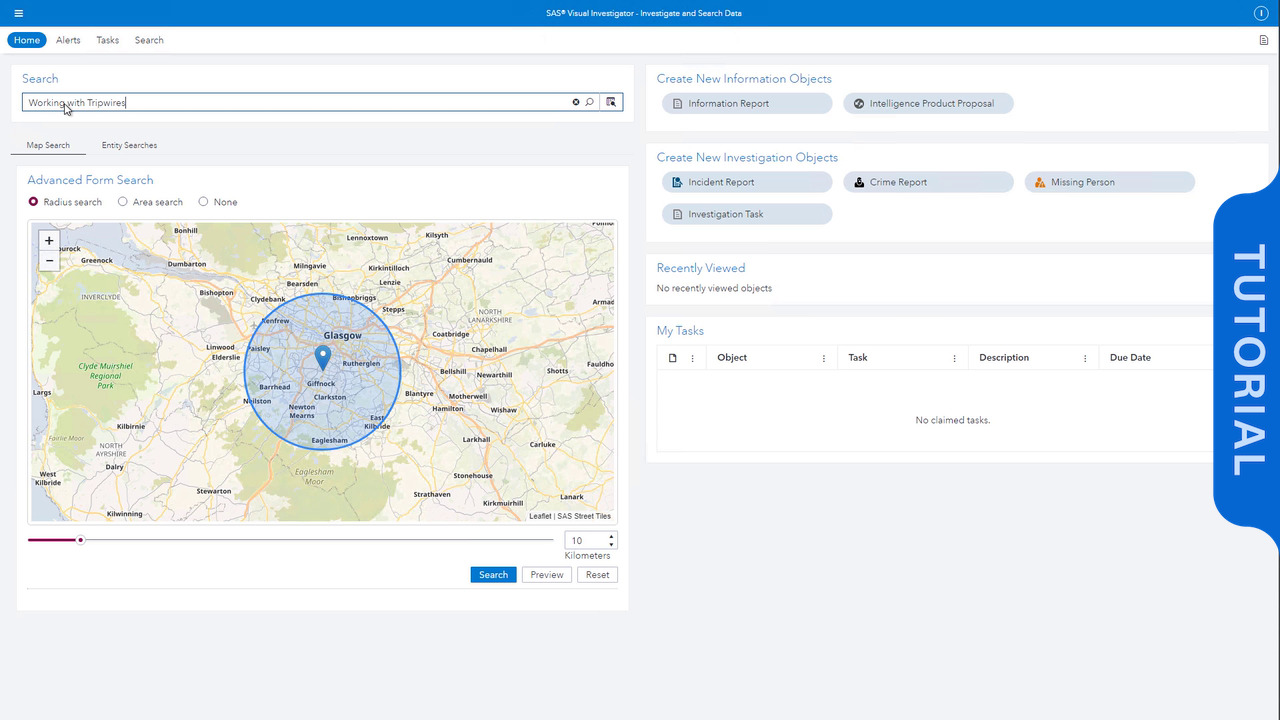This screenshot has width=1280, height=720.
Task: Click the Object column header
Action: (x=732, y=357)
